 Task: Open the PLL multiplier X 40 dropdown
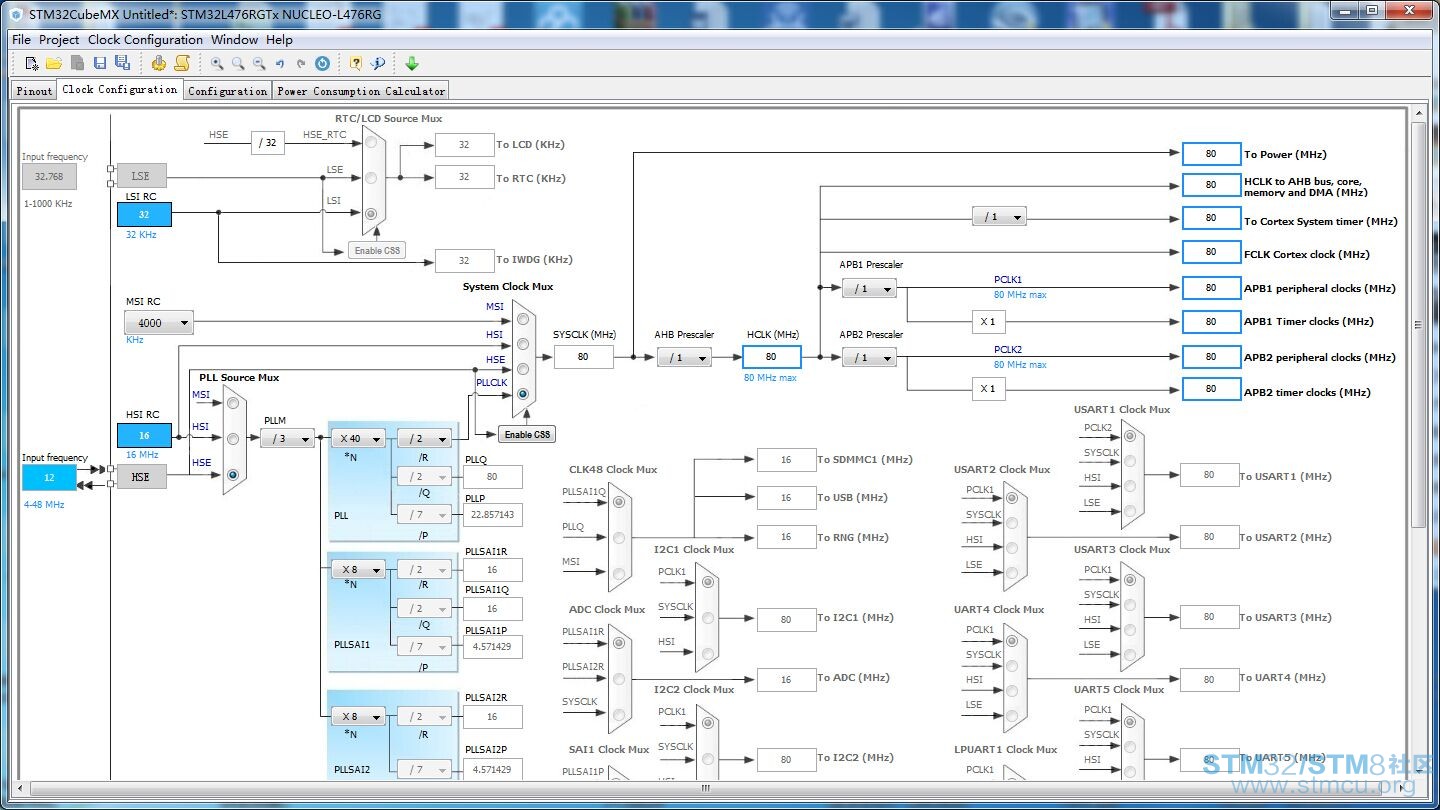click(358, 438)
